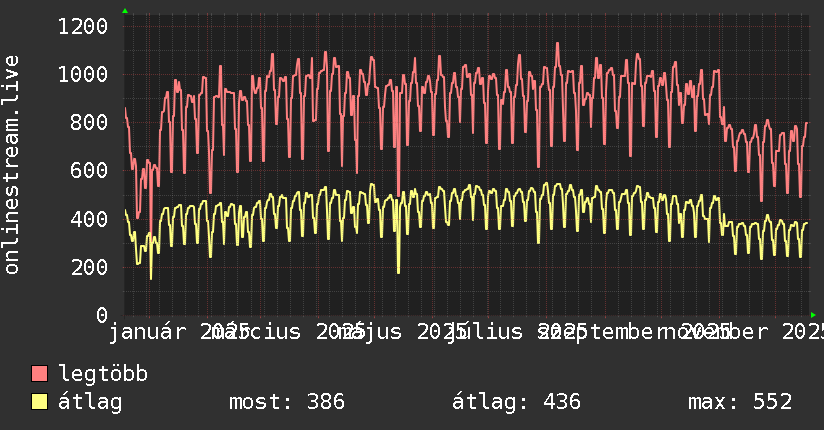Click the yellow átlag legend color swatch
The height and width of the screenshot is (430, 824).
point(39,401)
